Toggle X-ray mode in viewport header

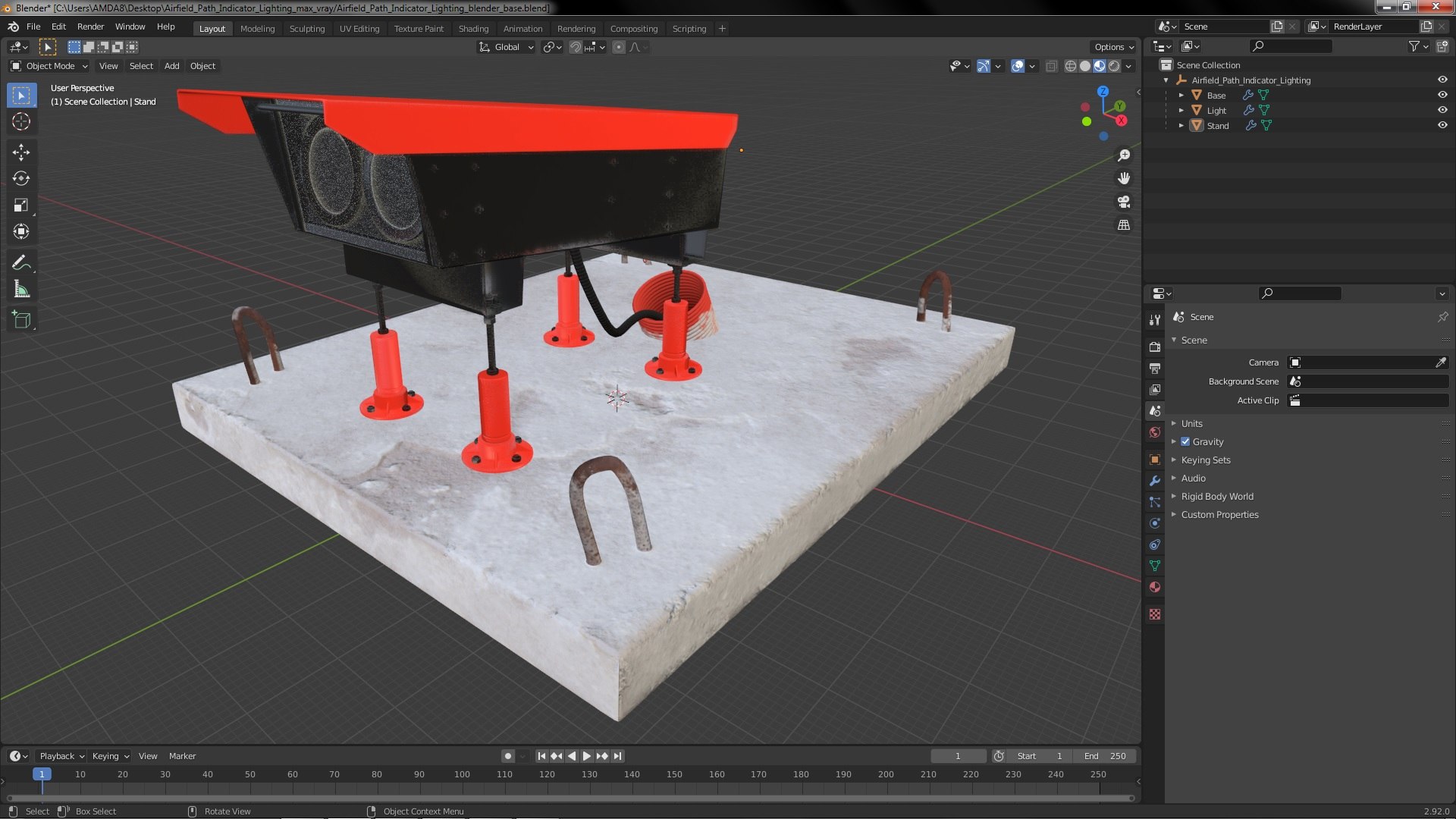click(1051, 66)
